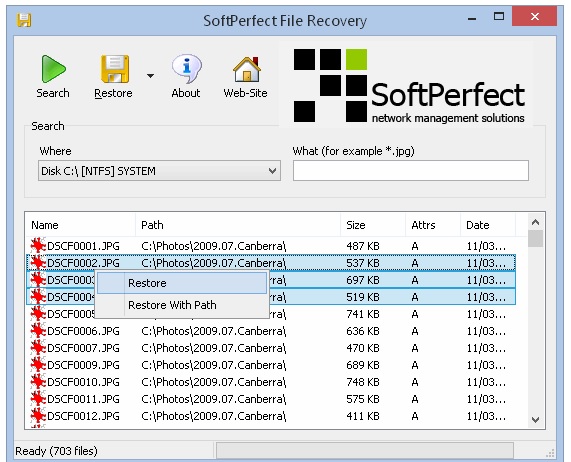Click the deleted-file icon next to DSCF0011.JPG

(x=38, y=399)
